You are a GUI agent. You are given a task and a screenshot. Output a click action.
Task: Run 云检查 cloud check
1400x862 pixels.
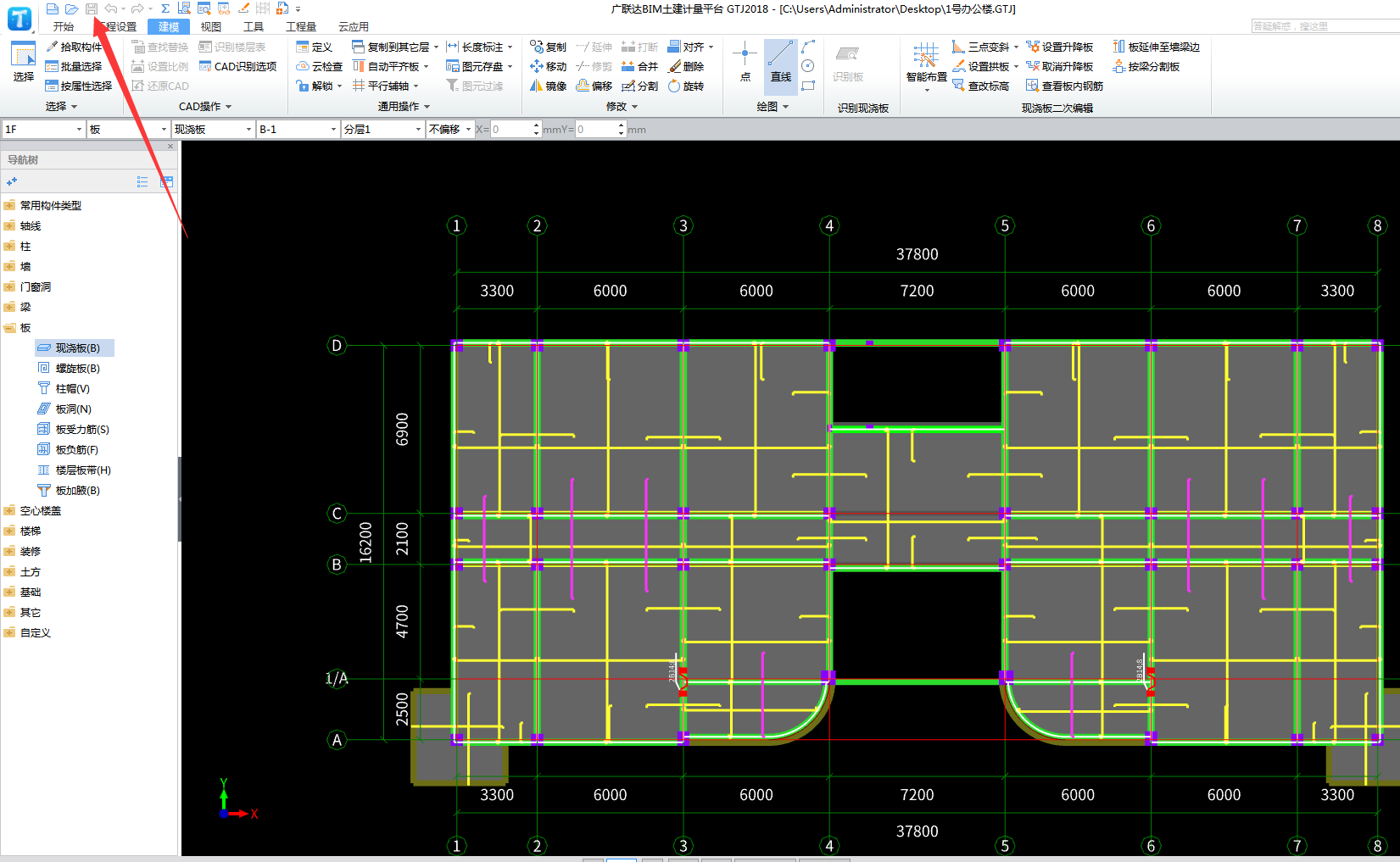point(320,66)
